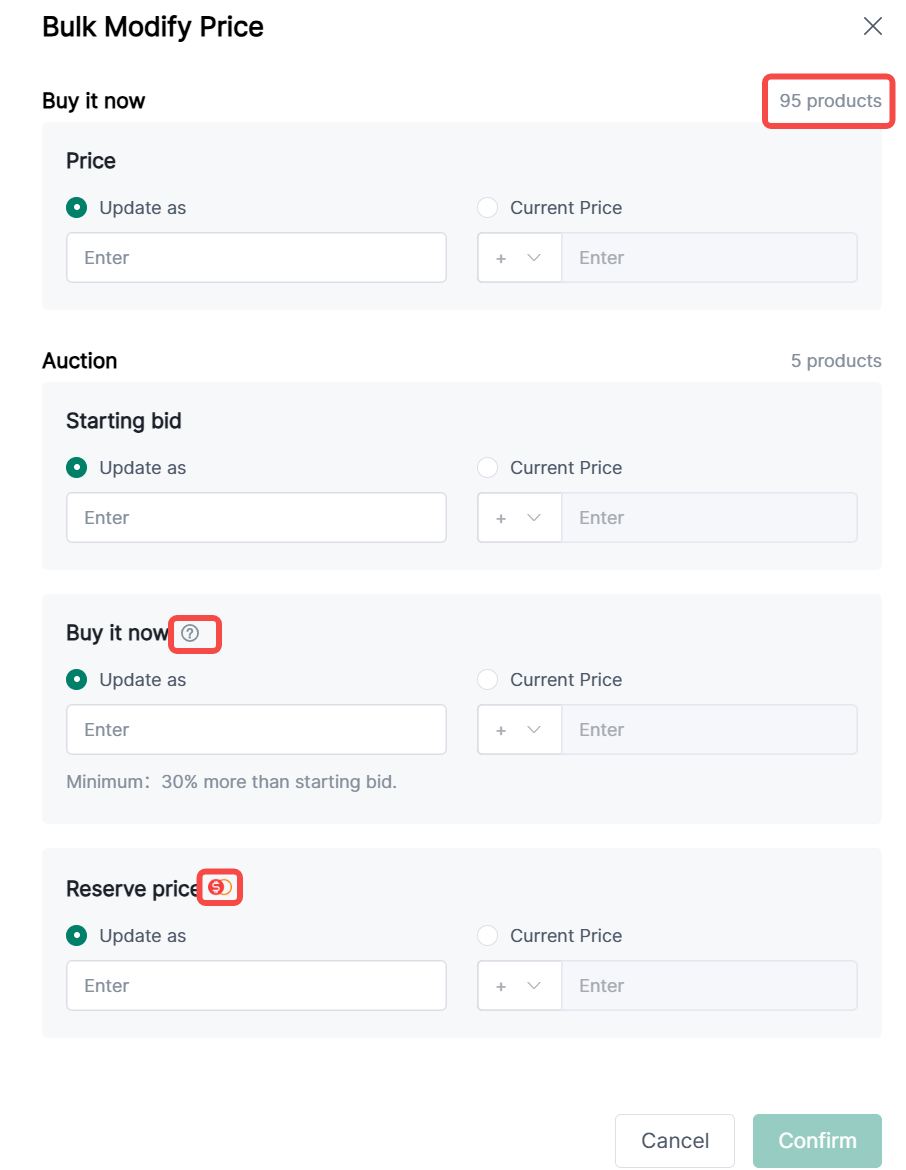Screen dimensions: 906x1170
Task: Expand operator dropdown in Reserve price section
Action: [x=519, y=986]
